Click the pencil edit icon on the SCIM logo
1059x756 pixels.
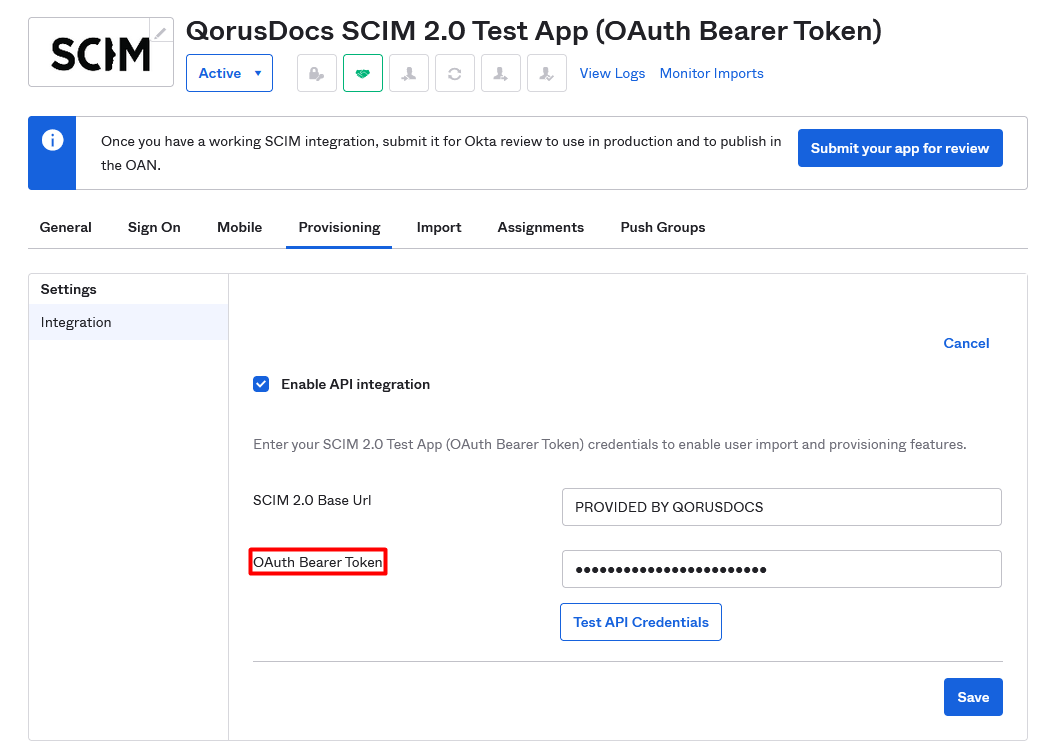[x=160, y=32]
